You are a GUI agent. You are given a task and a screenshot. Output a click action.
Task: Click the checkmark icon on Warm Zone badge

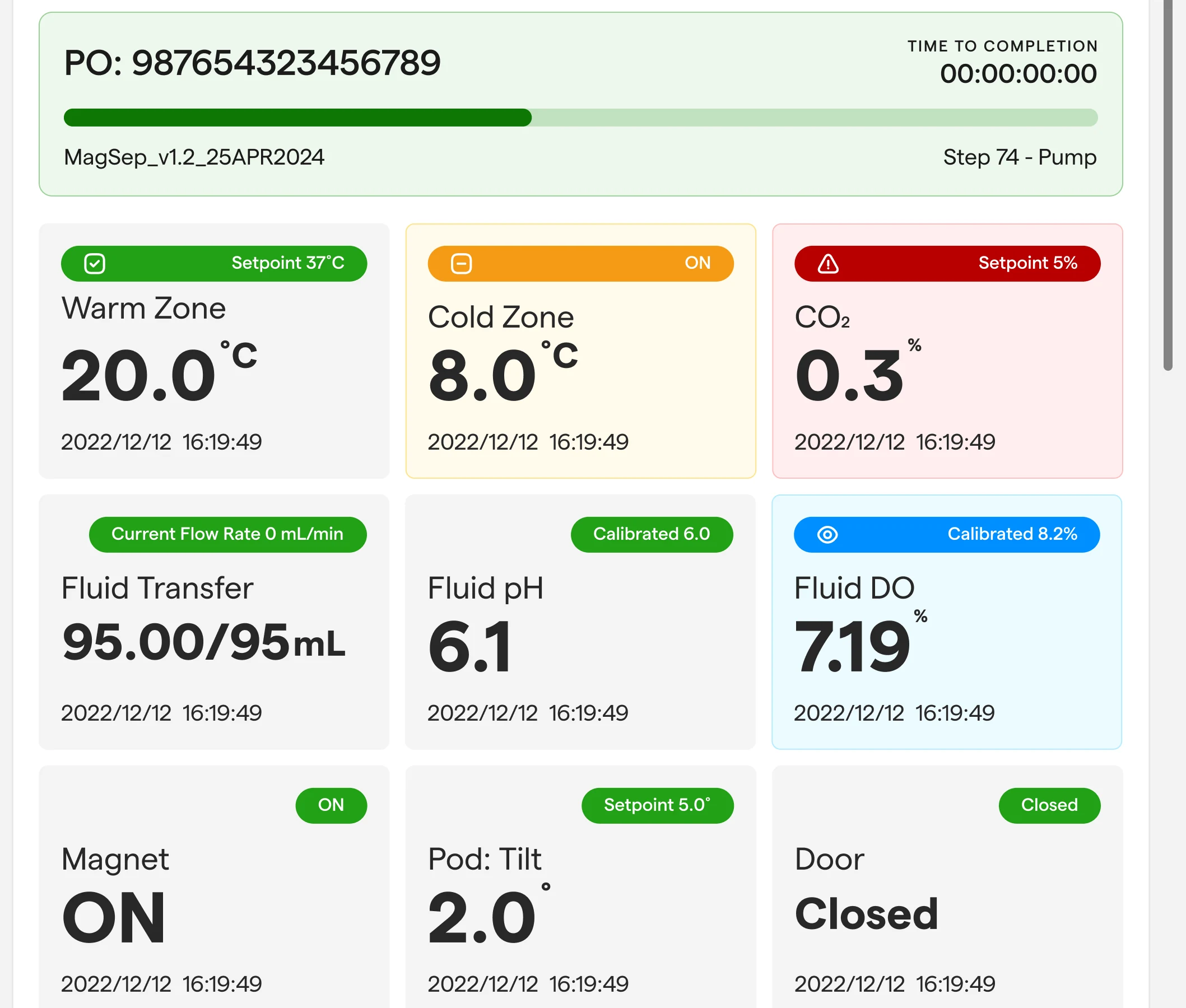tap(94, 263)
